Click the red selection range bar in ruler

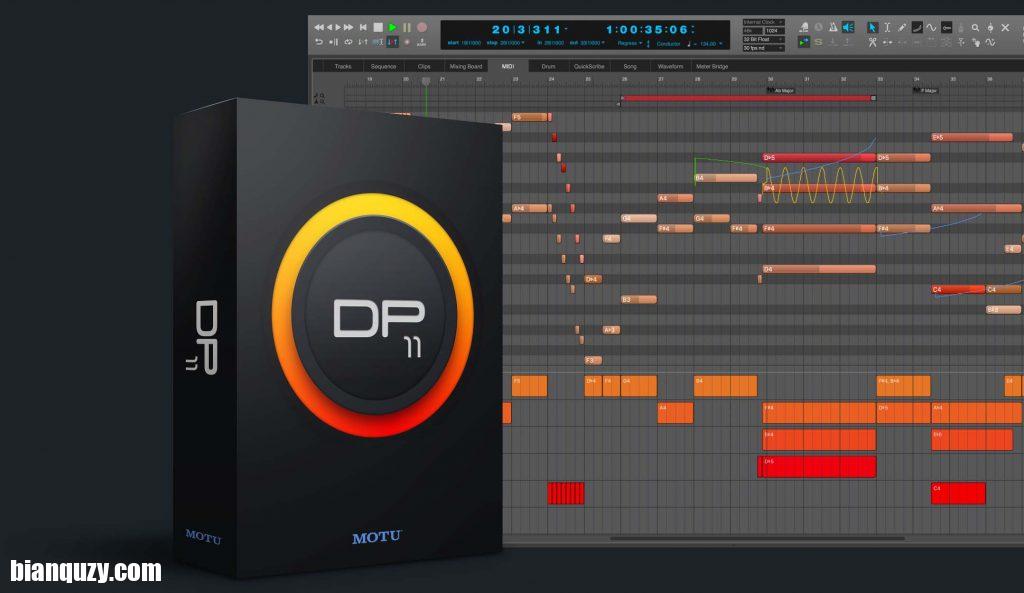pos(747,98)
